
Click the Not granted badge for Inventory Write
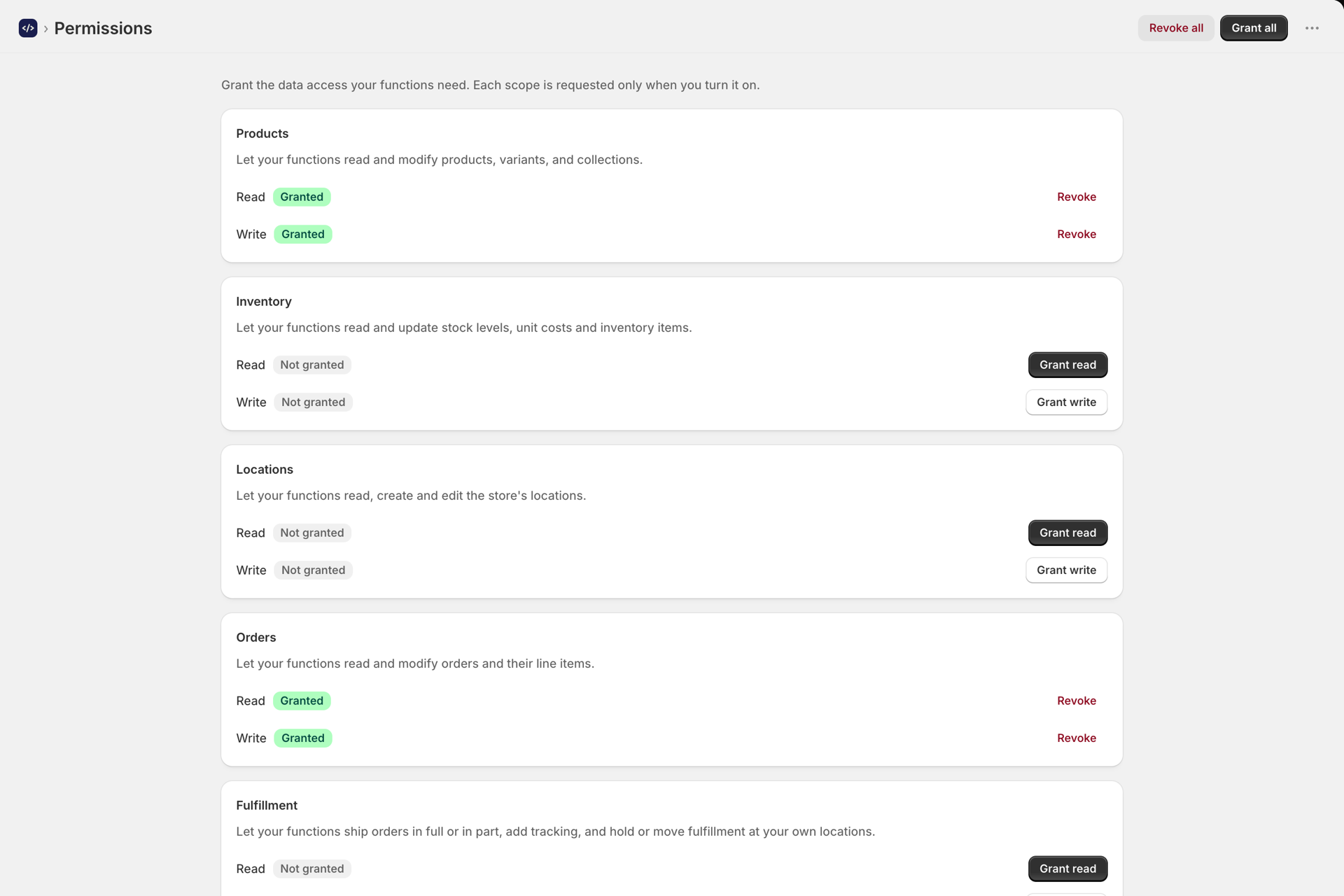[x=314, y=402]
